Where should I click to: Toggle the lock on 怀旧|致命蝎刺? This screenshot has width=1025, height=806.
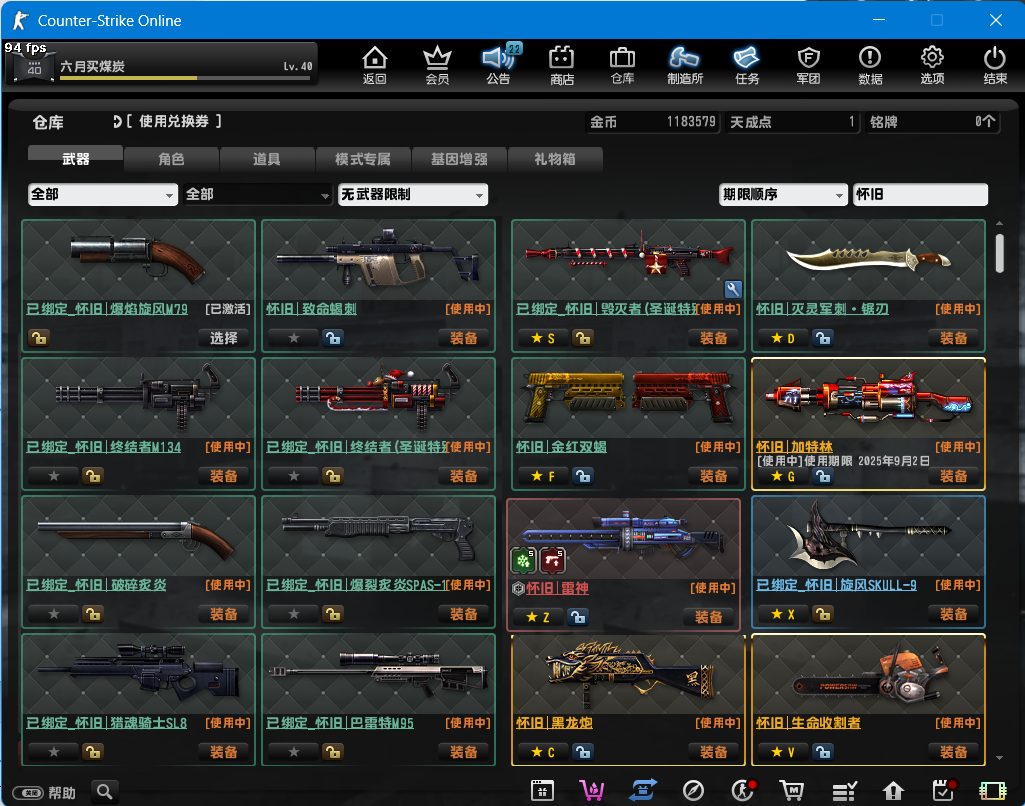[333, 338]
